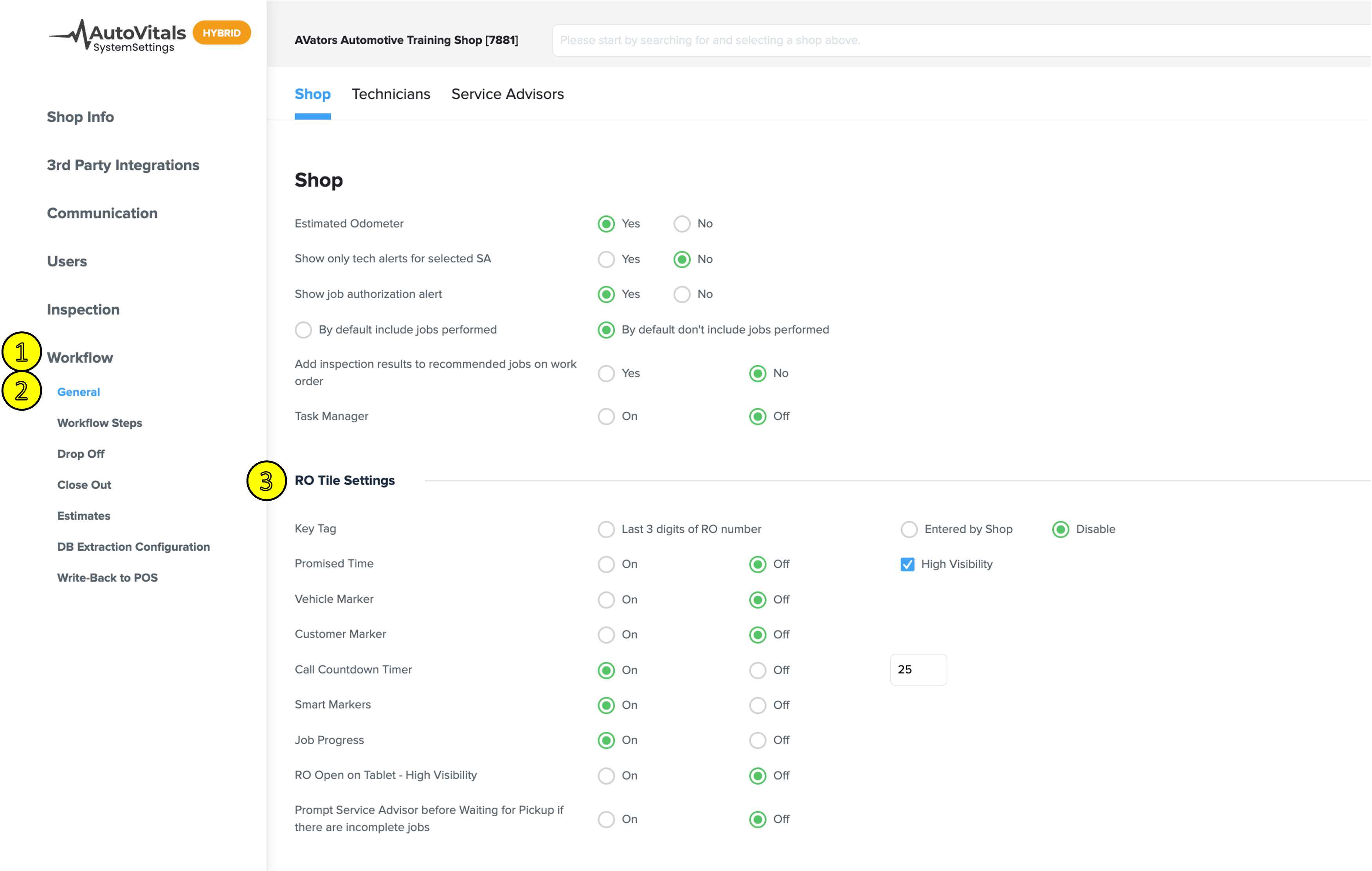Turn off Smart Markers

757,705
